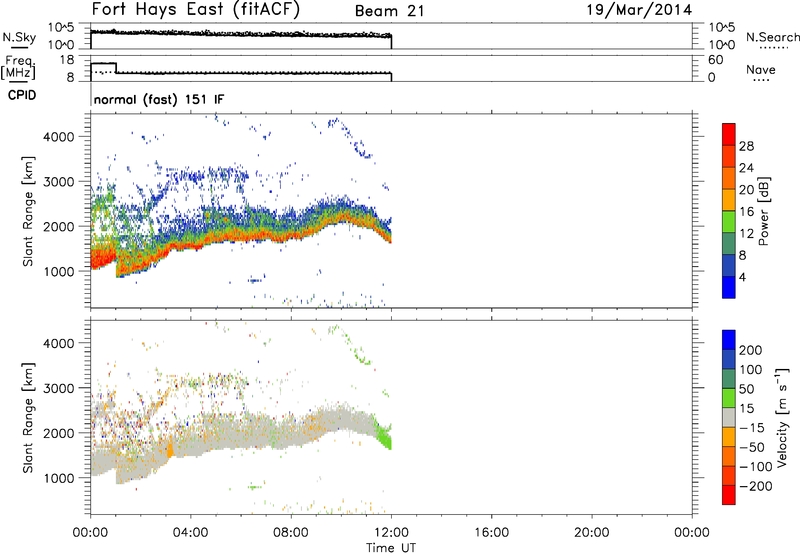Pick the yellow-orange 16–20 dB power swatch
Screen dimensions: 800x554
tap(729, 200)
